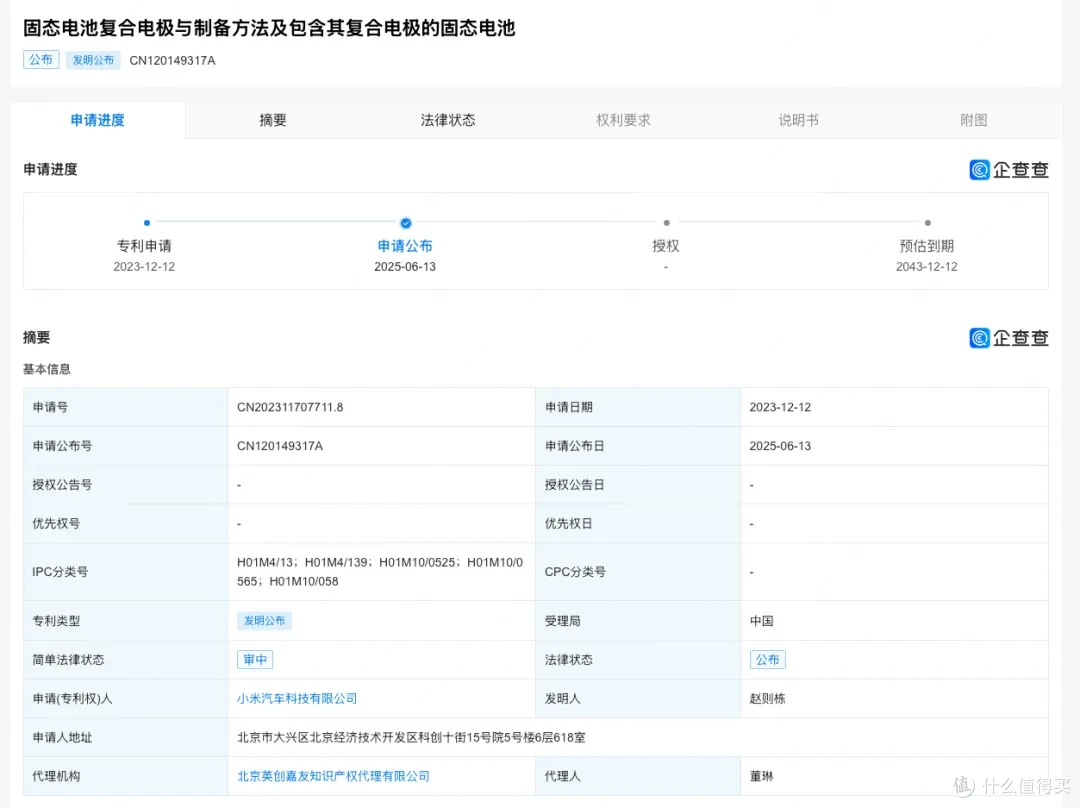Open the 法律状态 tab
Screen dimensions: 1080x808
(448, 120)
